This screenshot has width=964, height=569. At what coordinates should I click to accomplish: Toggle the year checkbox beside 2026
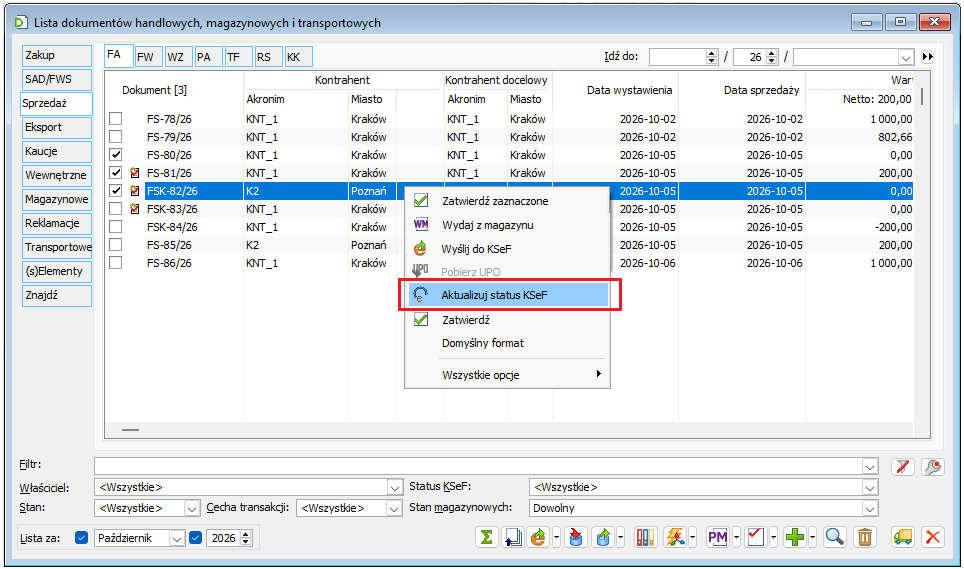(x=196, y=538)
